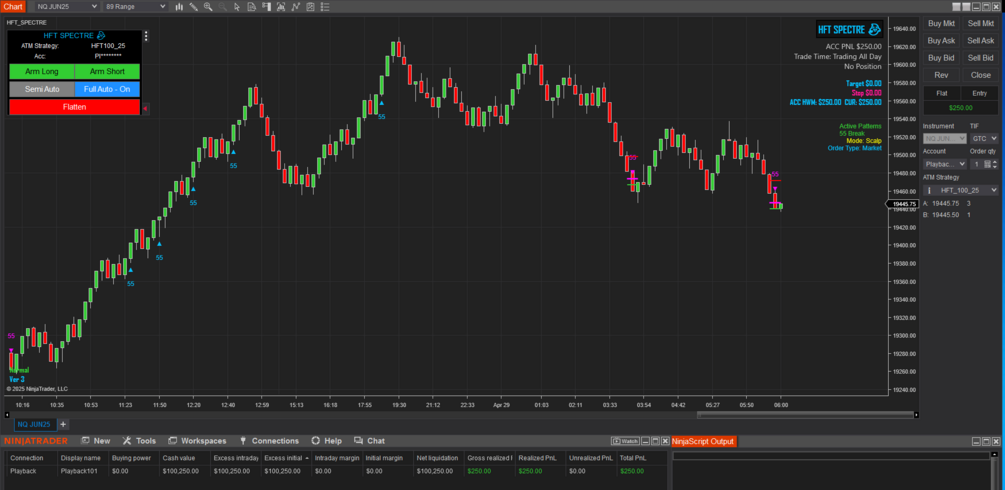This screenshot has height=490, width=1005.
Task: Click the Playback101 display name cell
Action: tap(81, 471)
